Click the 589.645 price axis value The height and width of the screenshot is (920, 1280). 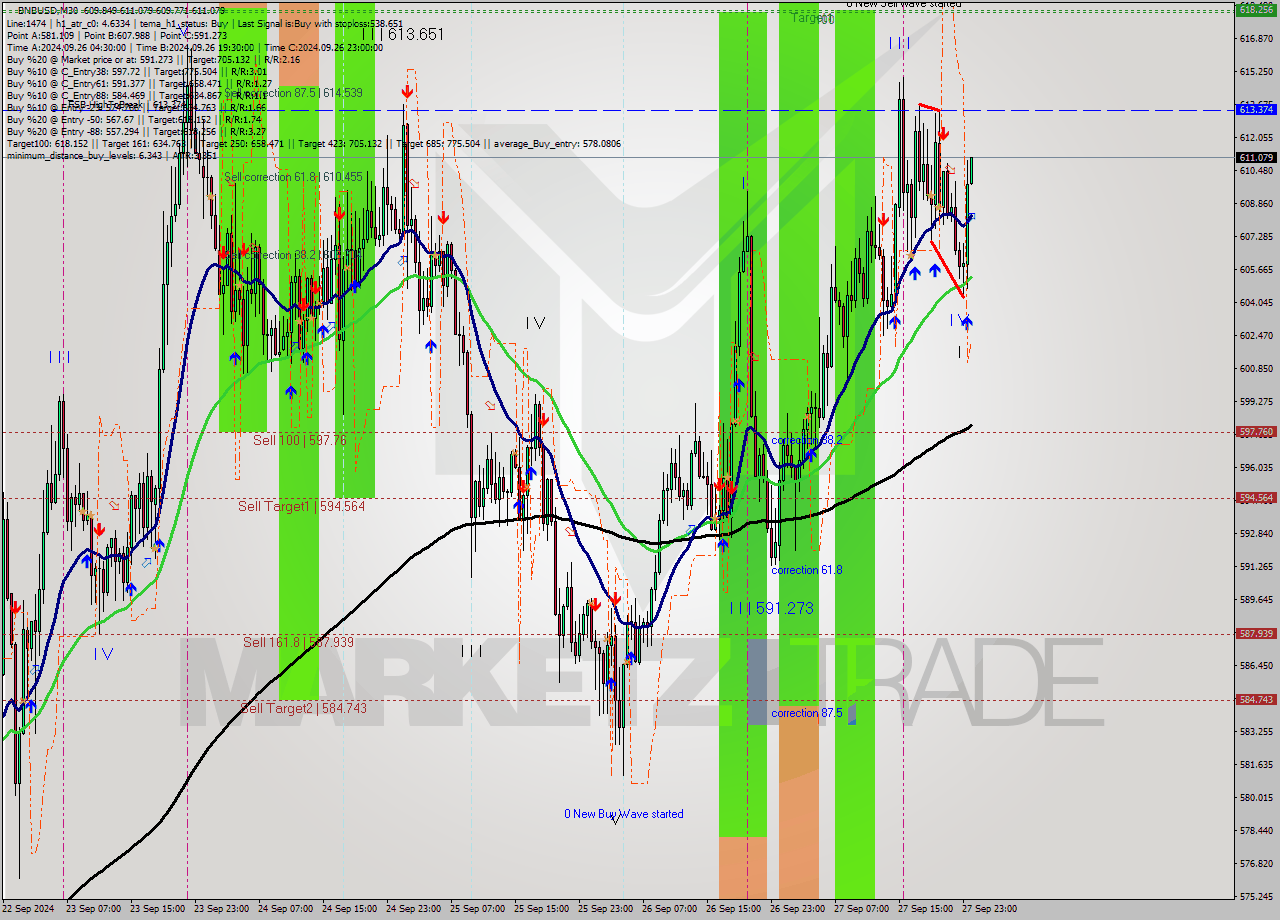(x=1256, y=600)
